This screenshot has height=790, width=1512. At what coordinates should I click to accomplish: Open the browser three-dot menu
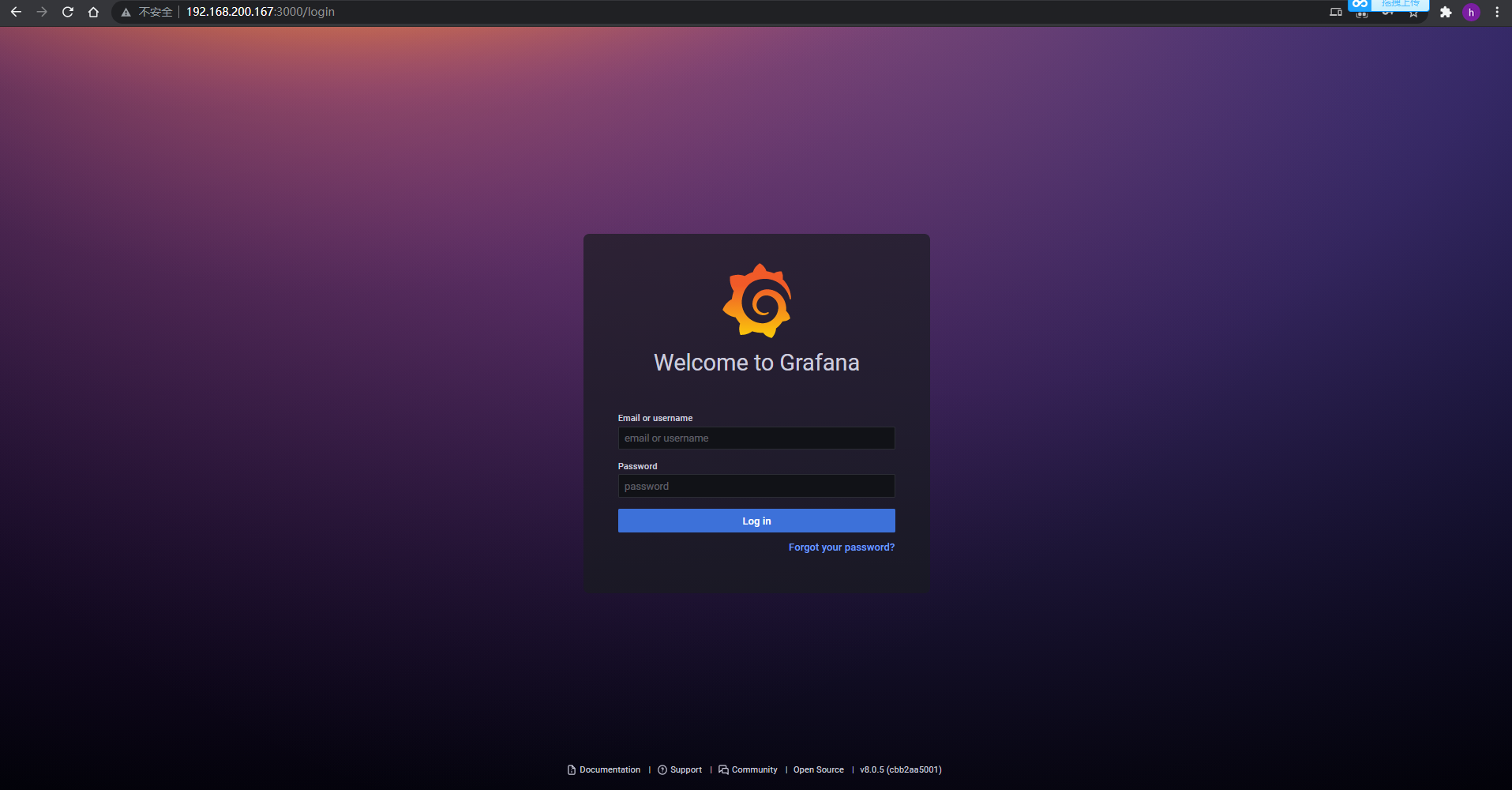pyautogui.click(x=1497, y=12)
